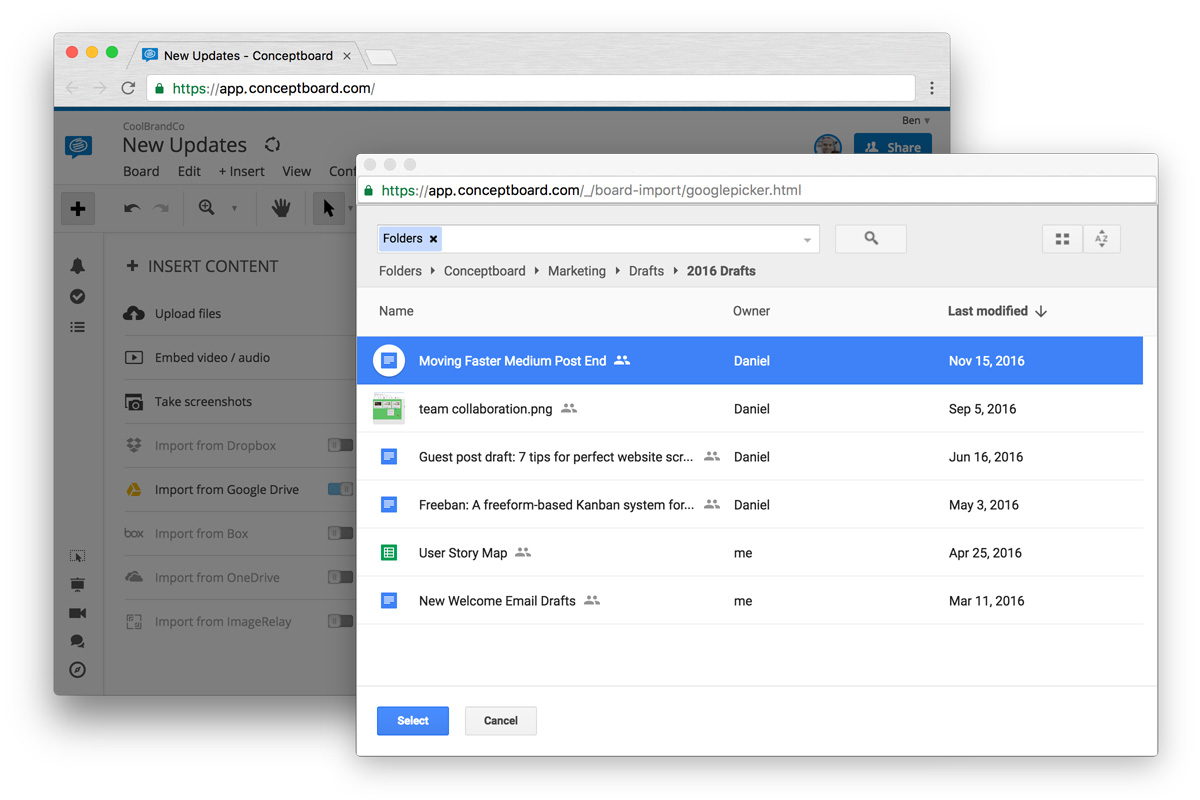Click the green sheets icon of User Story Map

389,553
